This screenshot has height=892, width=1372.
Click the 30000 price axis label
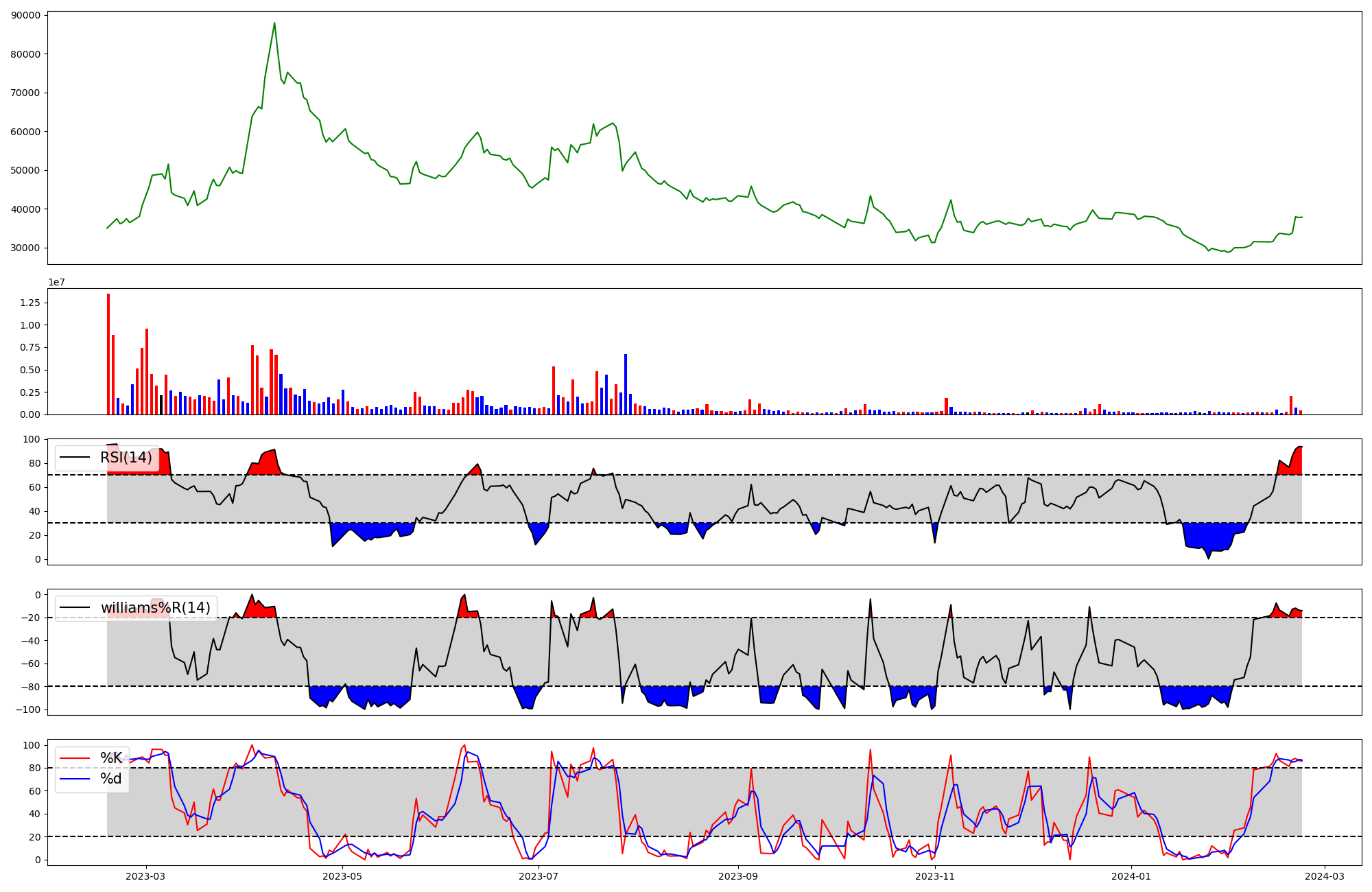click(25, 248)
